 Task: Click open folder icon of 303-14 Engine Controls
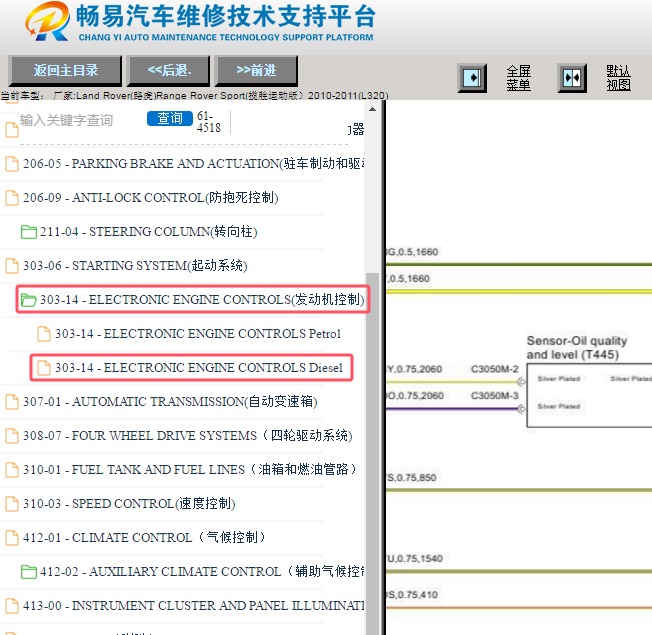[29, 300]
